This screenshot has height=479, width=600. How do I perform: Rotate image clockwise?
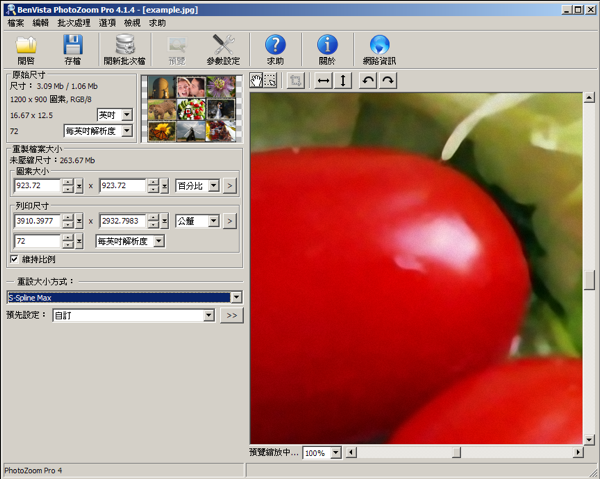[x=388, y=81]
